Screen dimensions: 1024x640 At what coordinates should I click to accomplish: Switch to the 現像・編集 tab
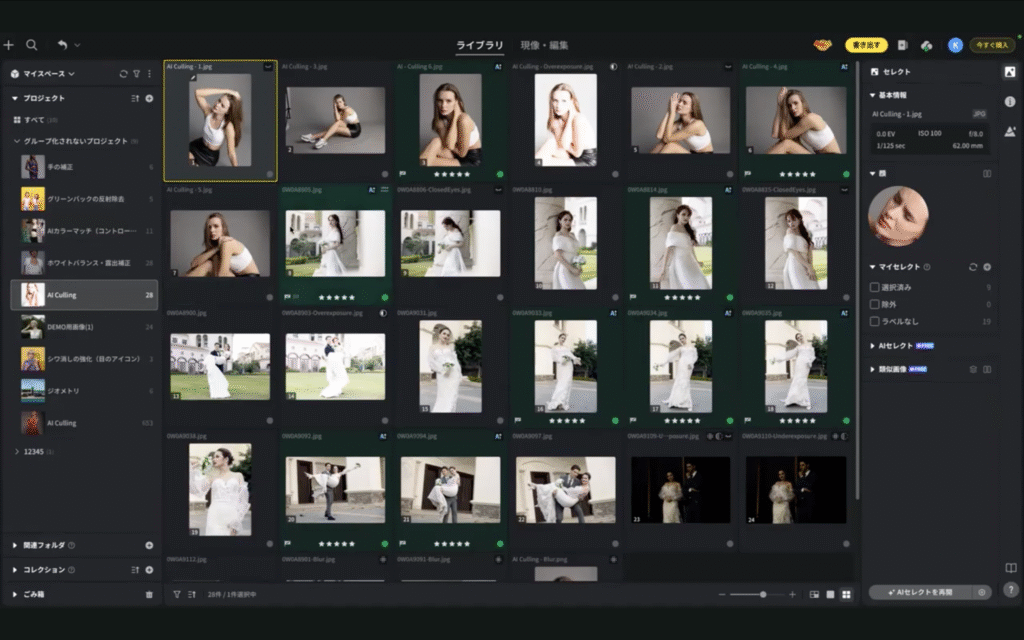coord(545,45)
